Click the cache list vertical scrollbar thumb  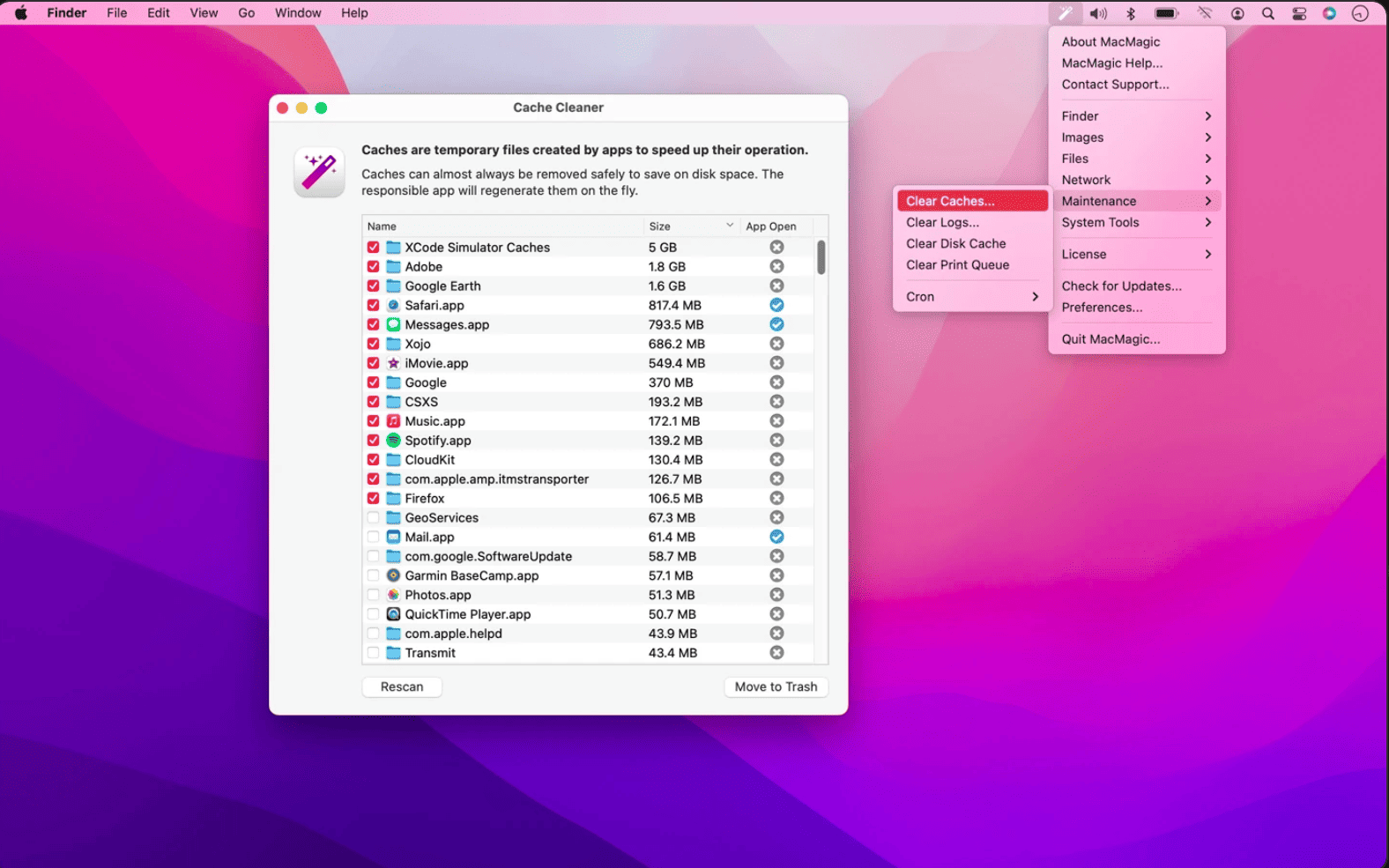pos(821,257)
